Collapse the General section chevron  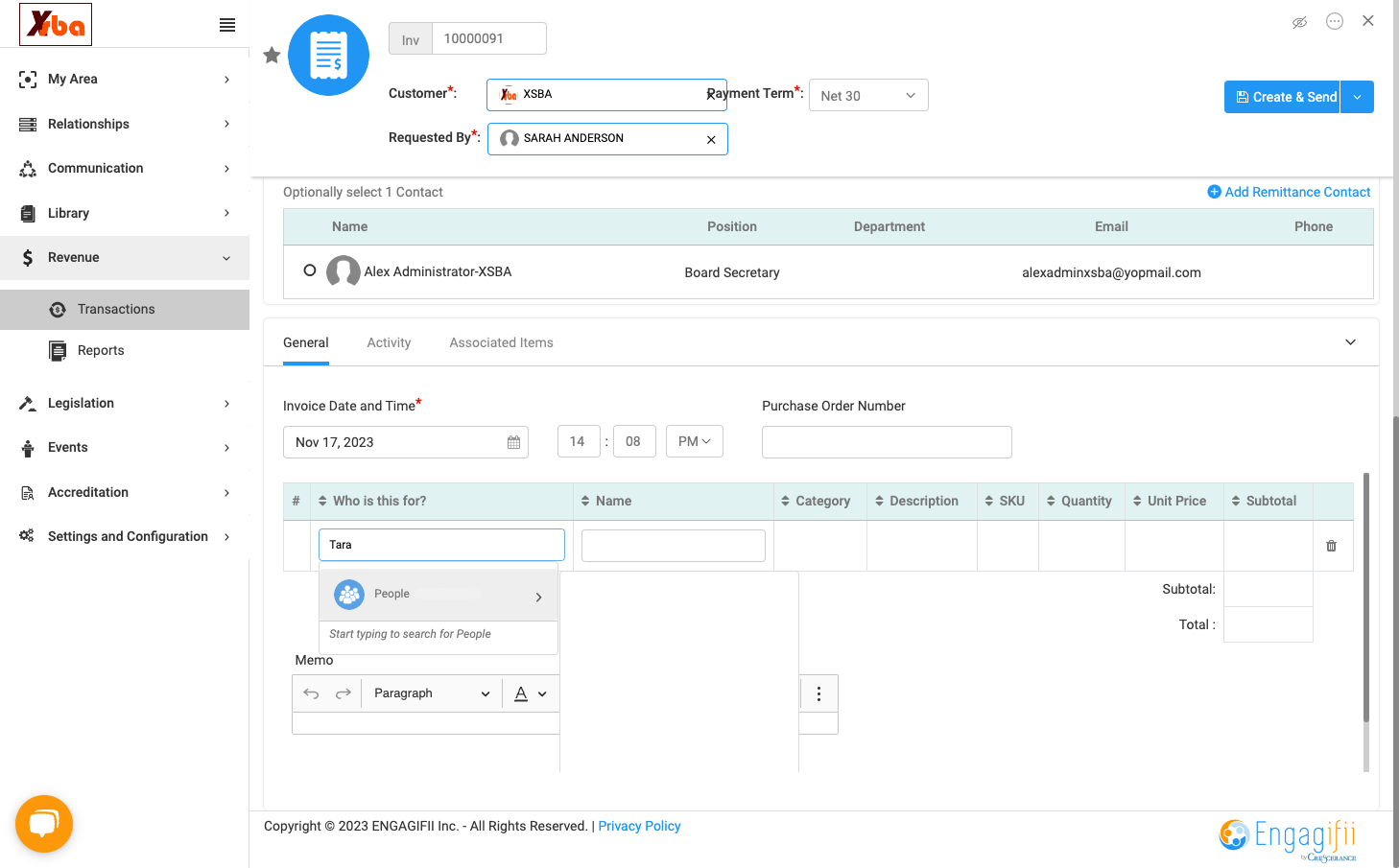coord(1350,342)
